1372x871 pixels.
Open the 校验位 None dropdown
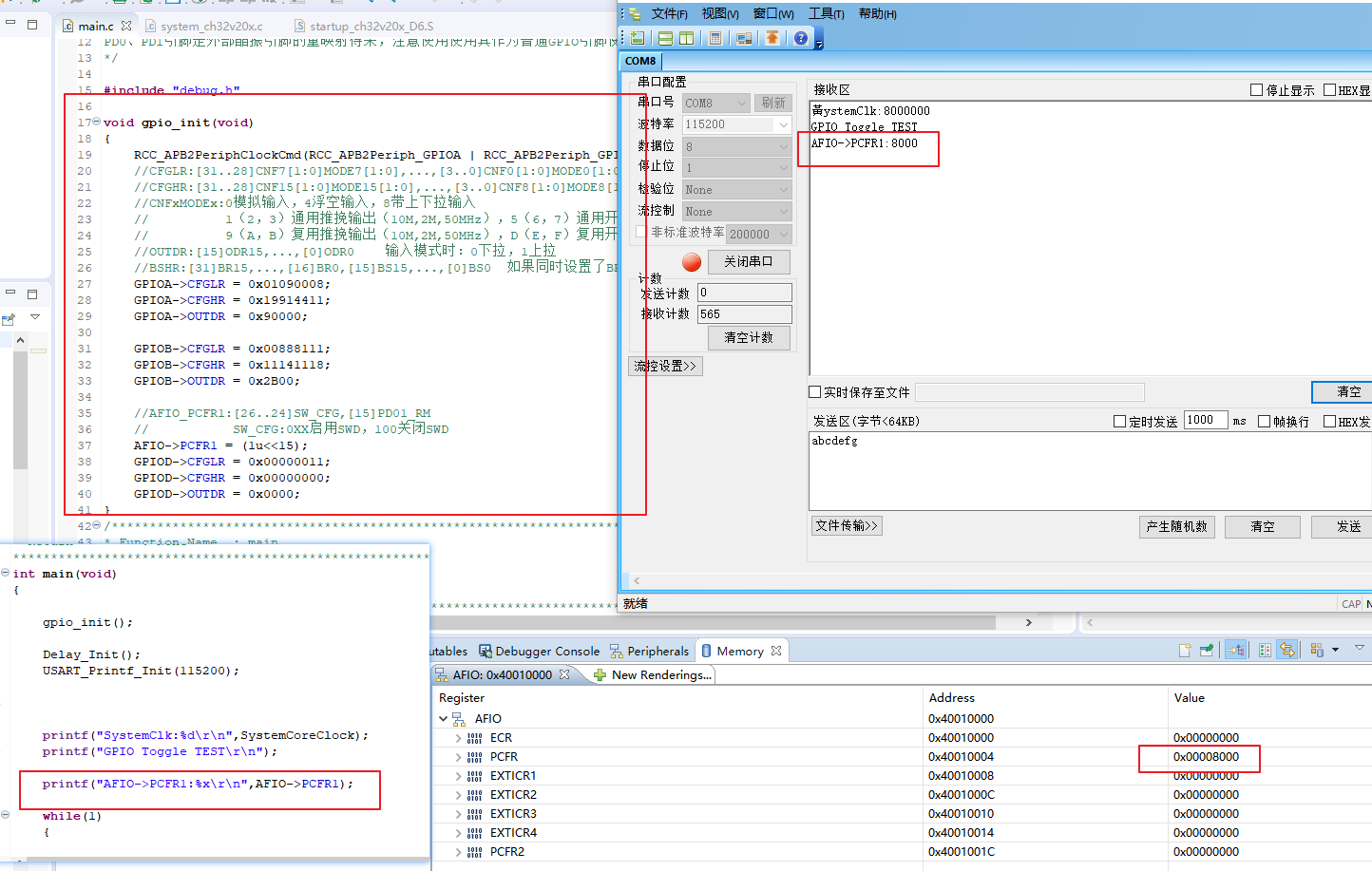pyautogui.click(x=736, y=190)
